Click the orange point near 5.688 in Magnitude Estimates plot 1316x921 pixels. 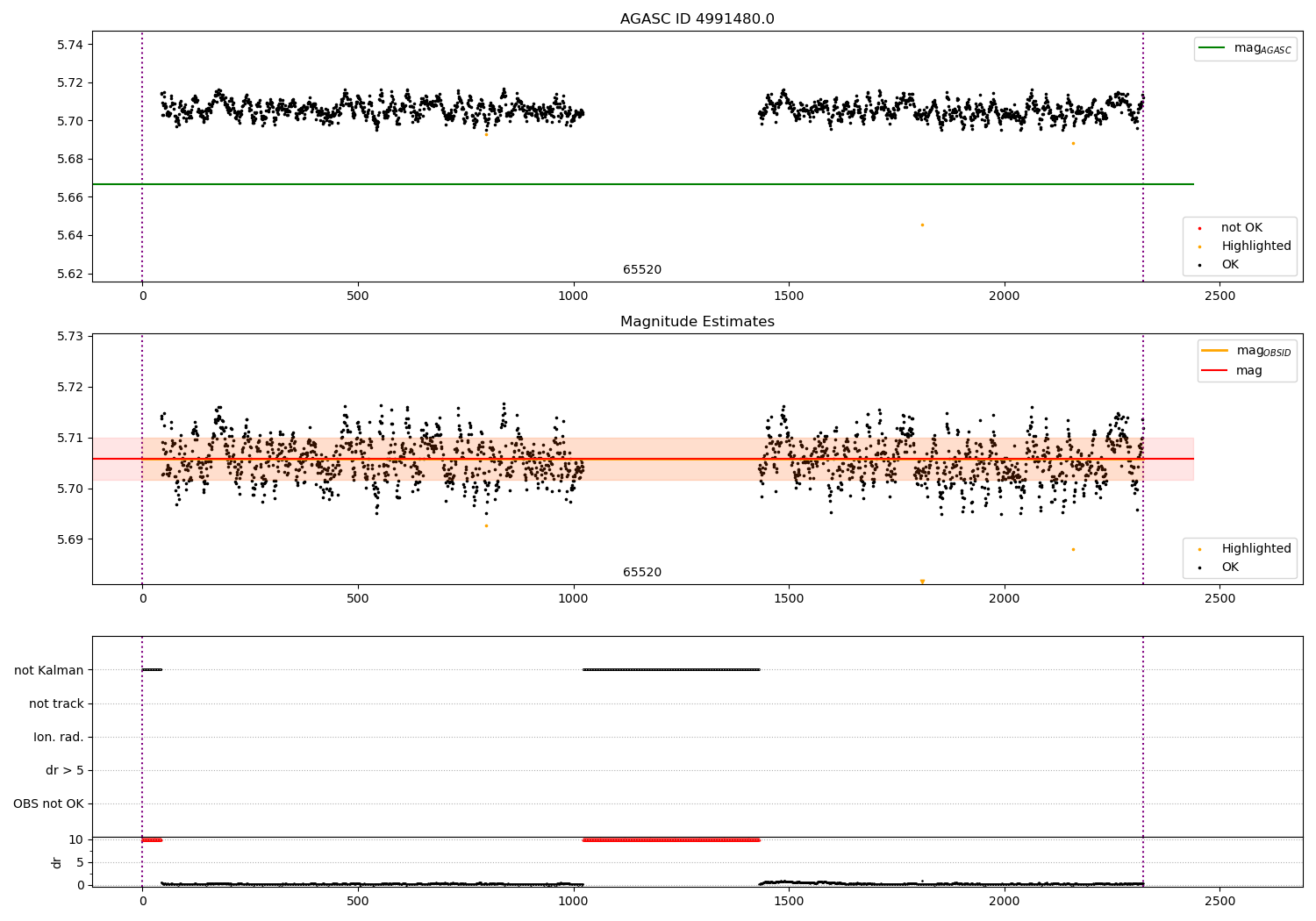(1073, 549)
